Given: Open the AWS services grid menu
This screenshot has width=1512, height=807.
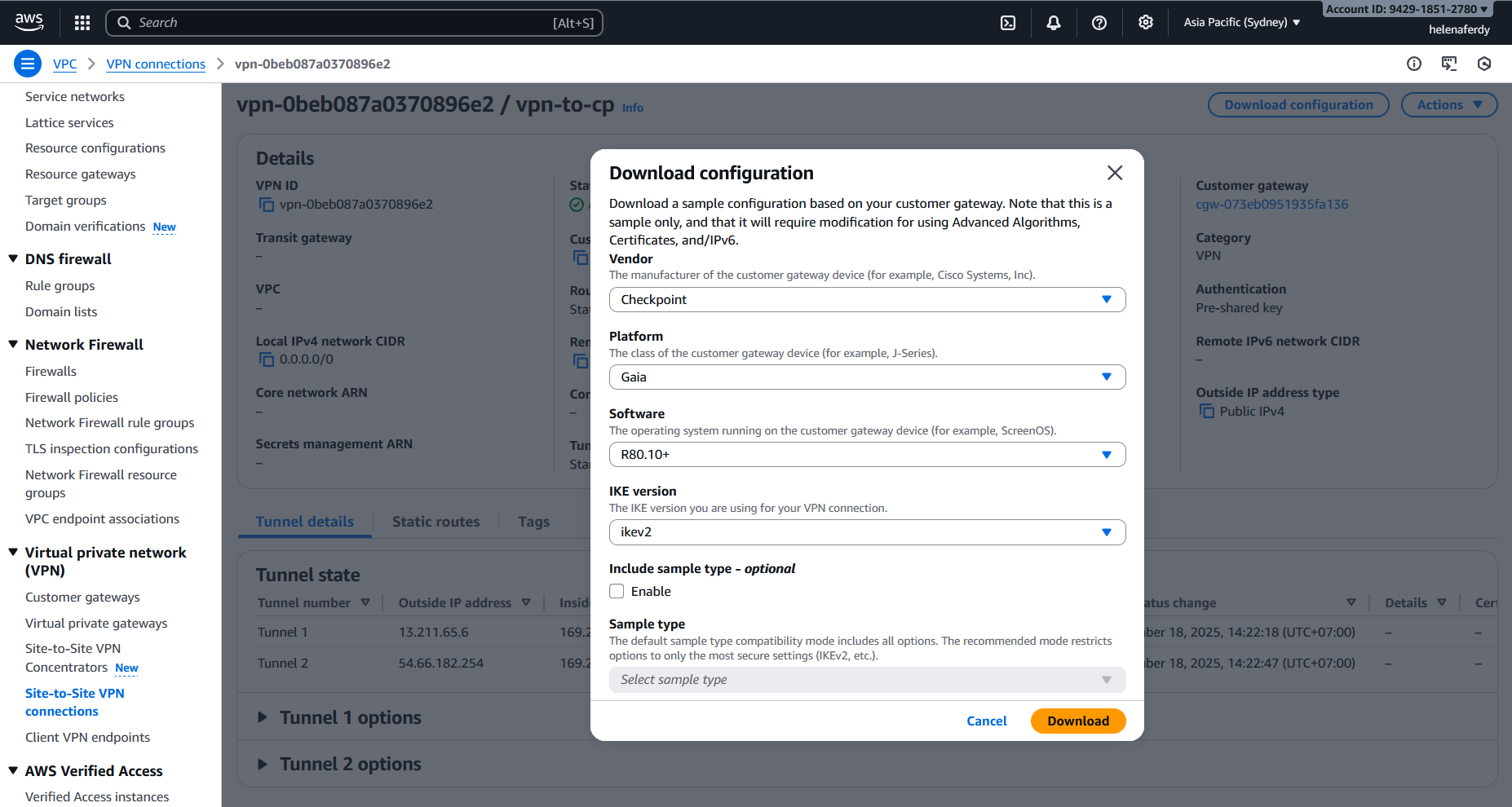Looking at the screenshot, I should 82,23.
